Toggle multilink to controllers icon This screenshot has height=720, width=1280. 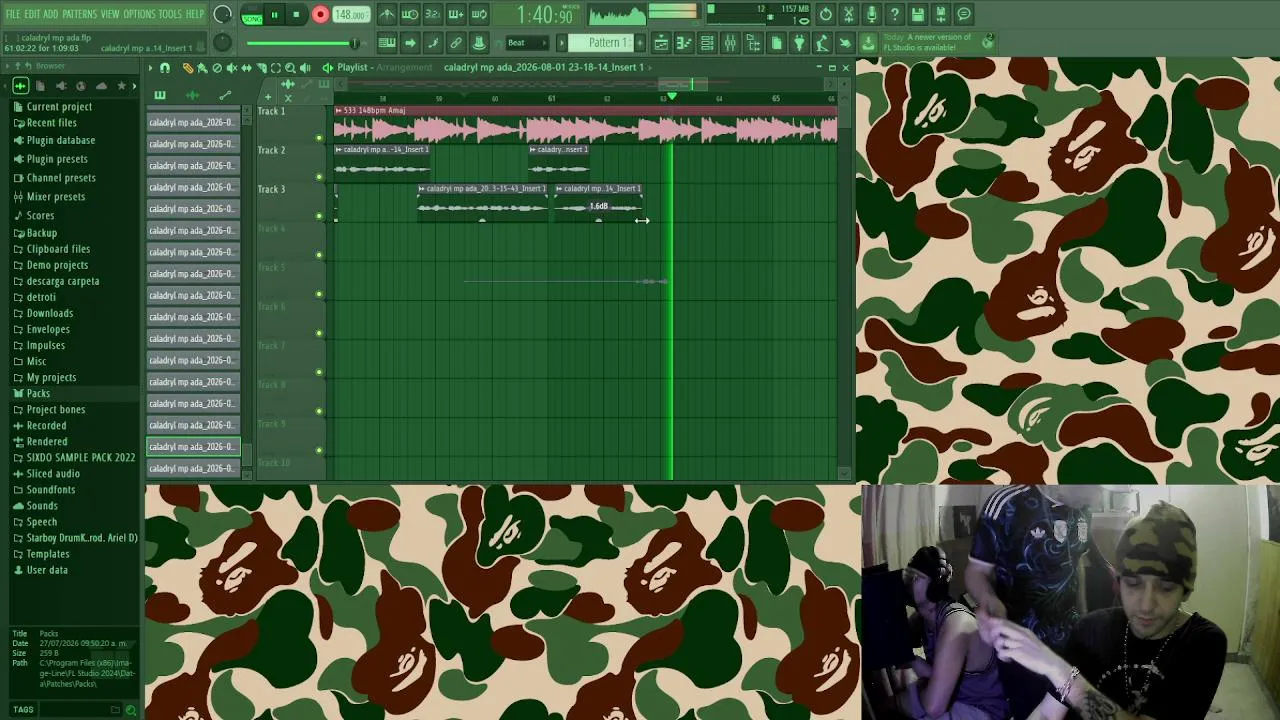click(x=479, y=43)
